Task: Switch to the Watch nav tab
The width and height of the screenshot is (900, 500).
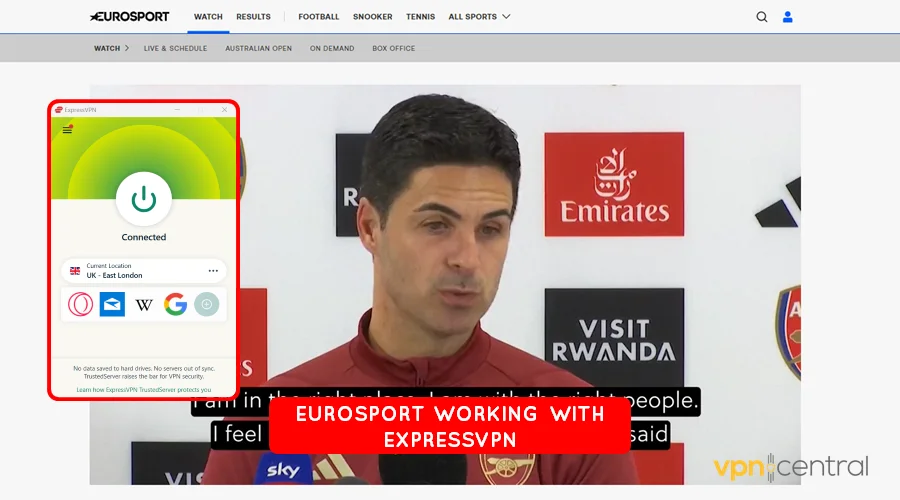Action: pos(208,17)
